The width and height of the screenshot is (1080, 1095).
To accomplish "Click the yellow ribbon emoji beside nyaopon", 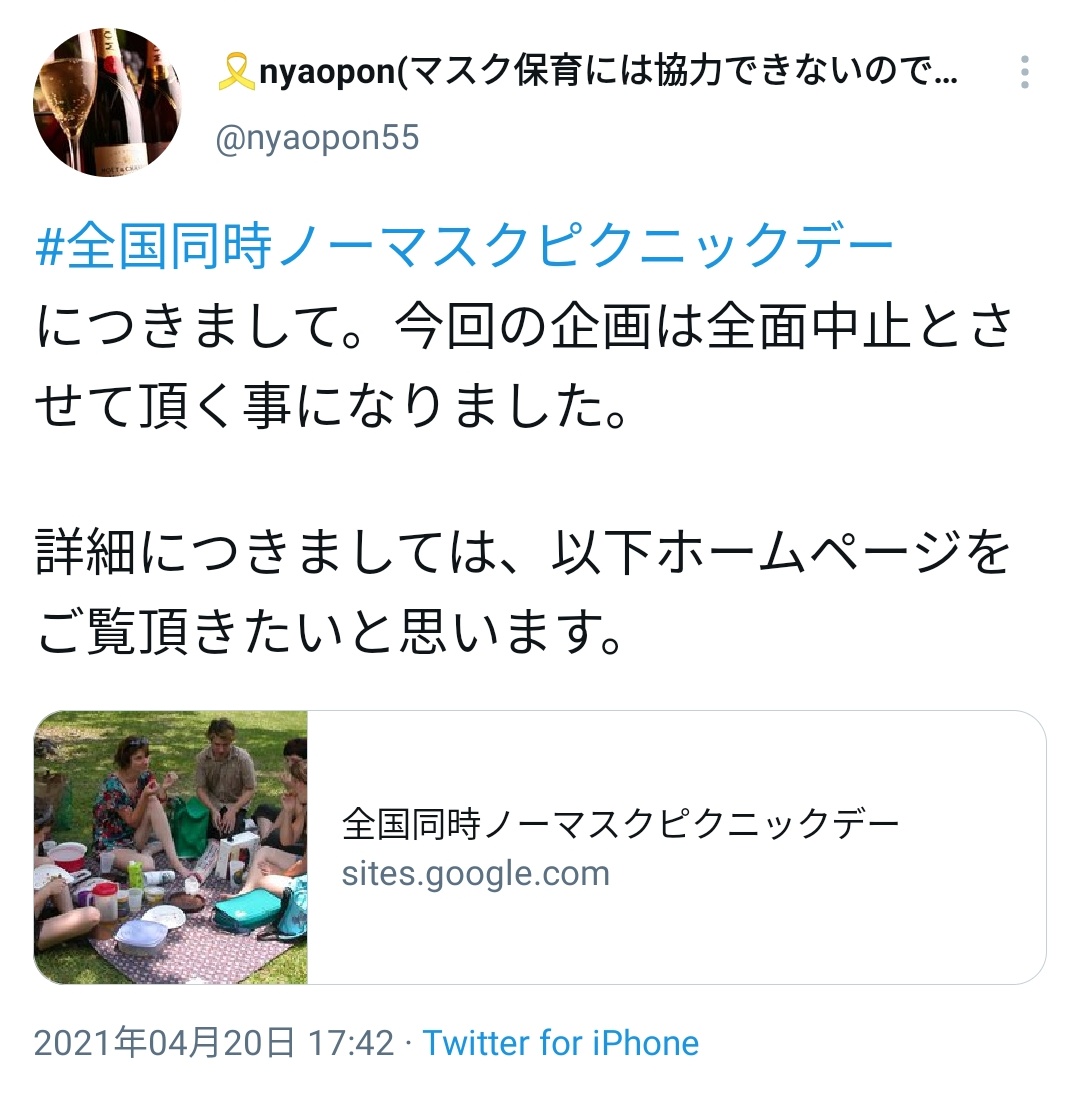I will [x=236, y=72].
